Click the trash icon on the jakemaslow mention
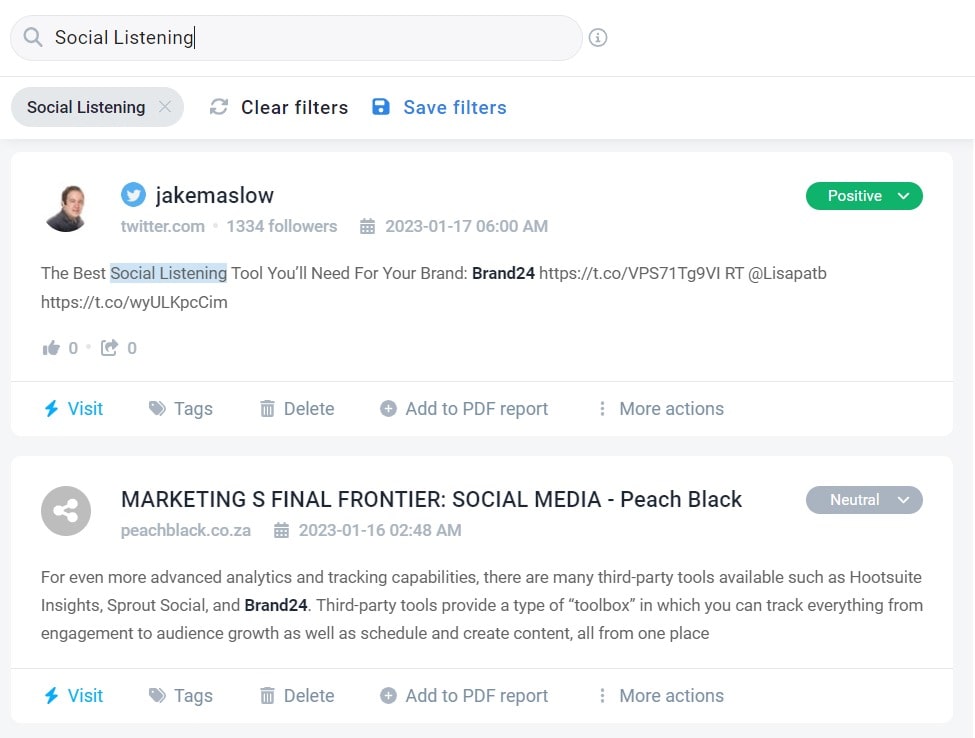This screenshot has width=975, height=738. pos(267,408)
